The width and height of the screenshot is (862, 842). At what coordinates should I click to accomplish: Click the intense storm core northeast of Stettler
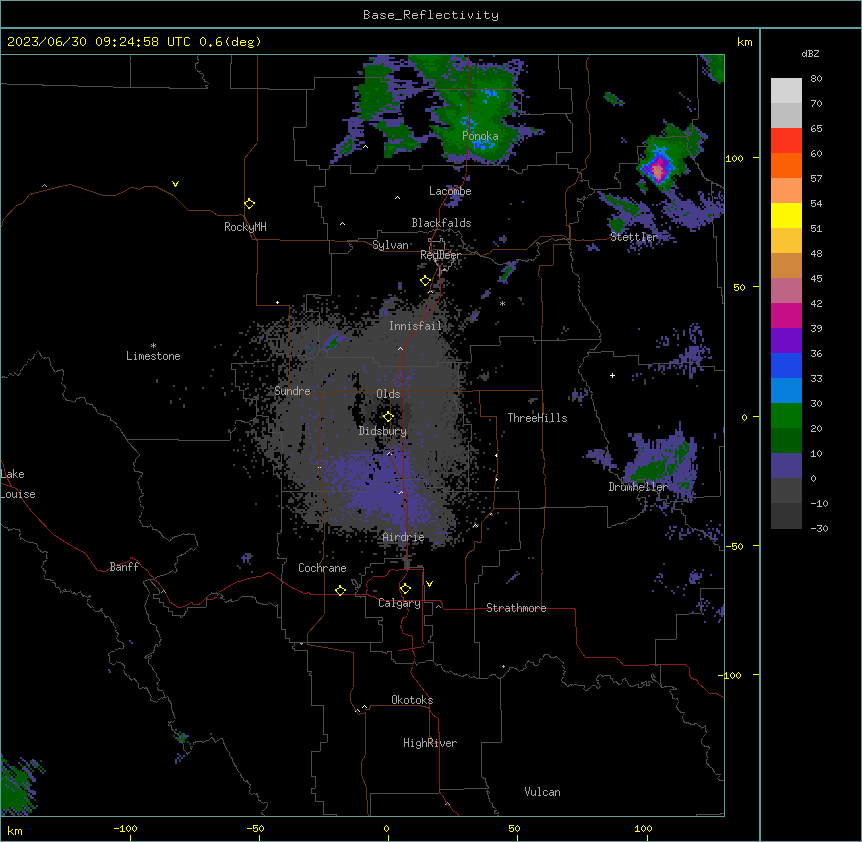click(659, 169)
